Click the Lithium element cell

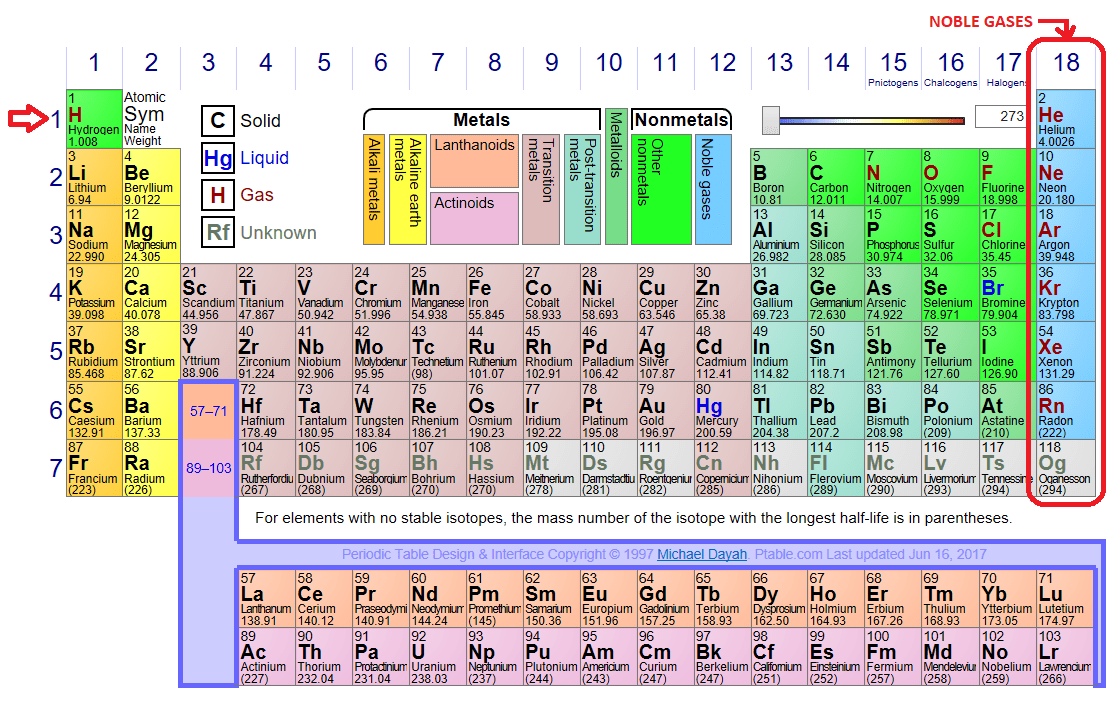pyautogui.click(x=94, y=177)
